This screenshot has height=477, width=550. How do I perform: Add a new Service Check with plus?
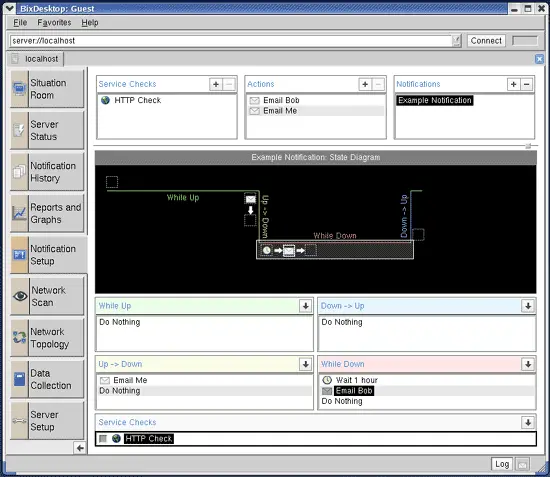point(216,84)
